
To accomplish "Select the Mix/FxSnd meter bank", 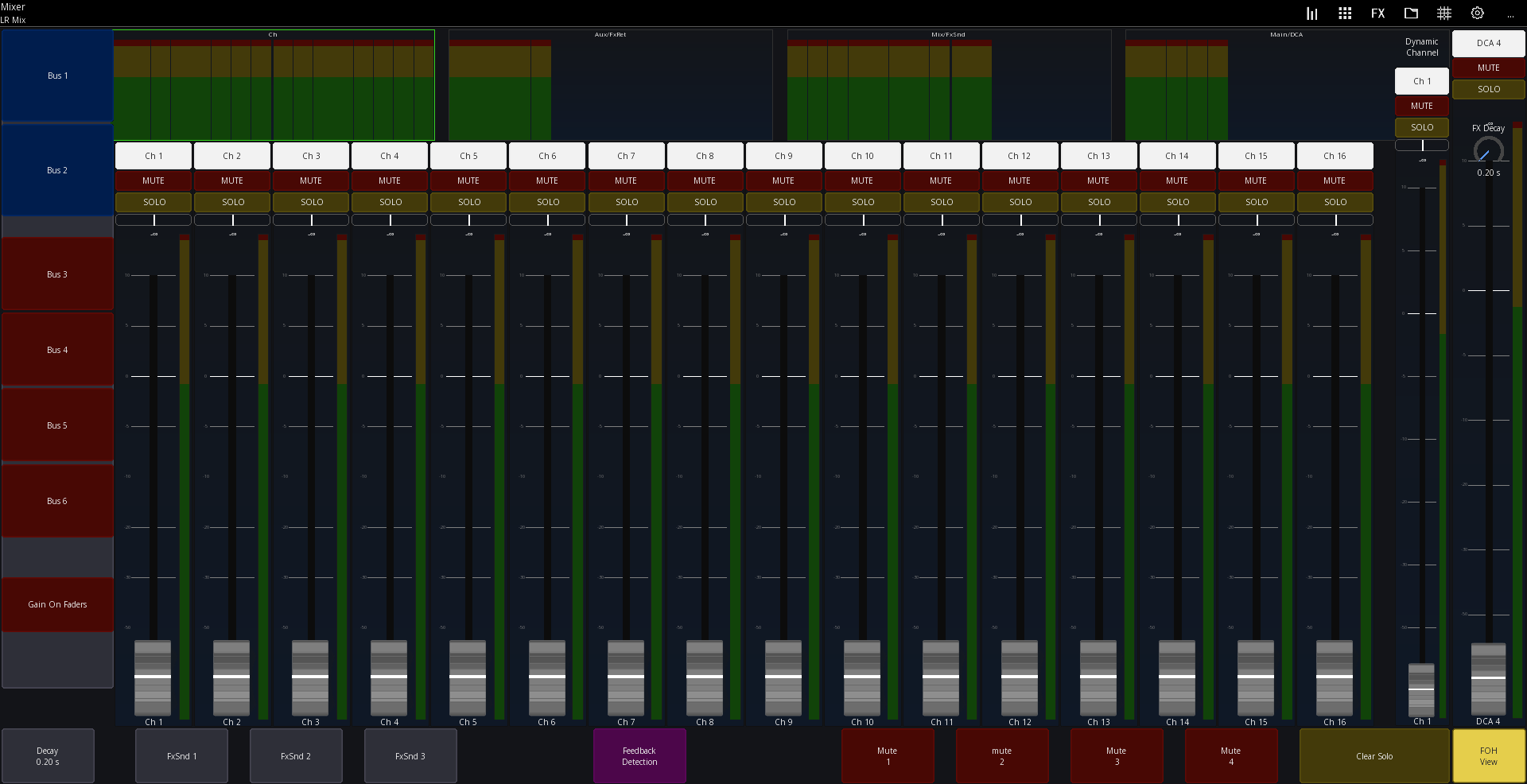I will 949,85.
